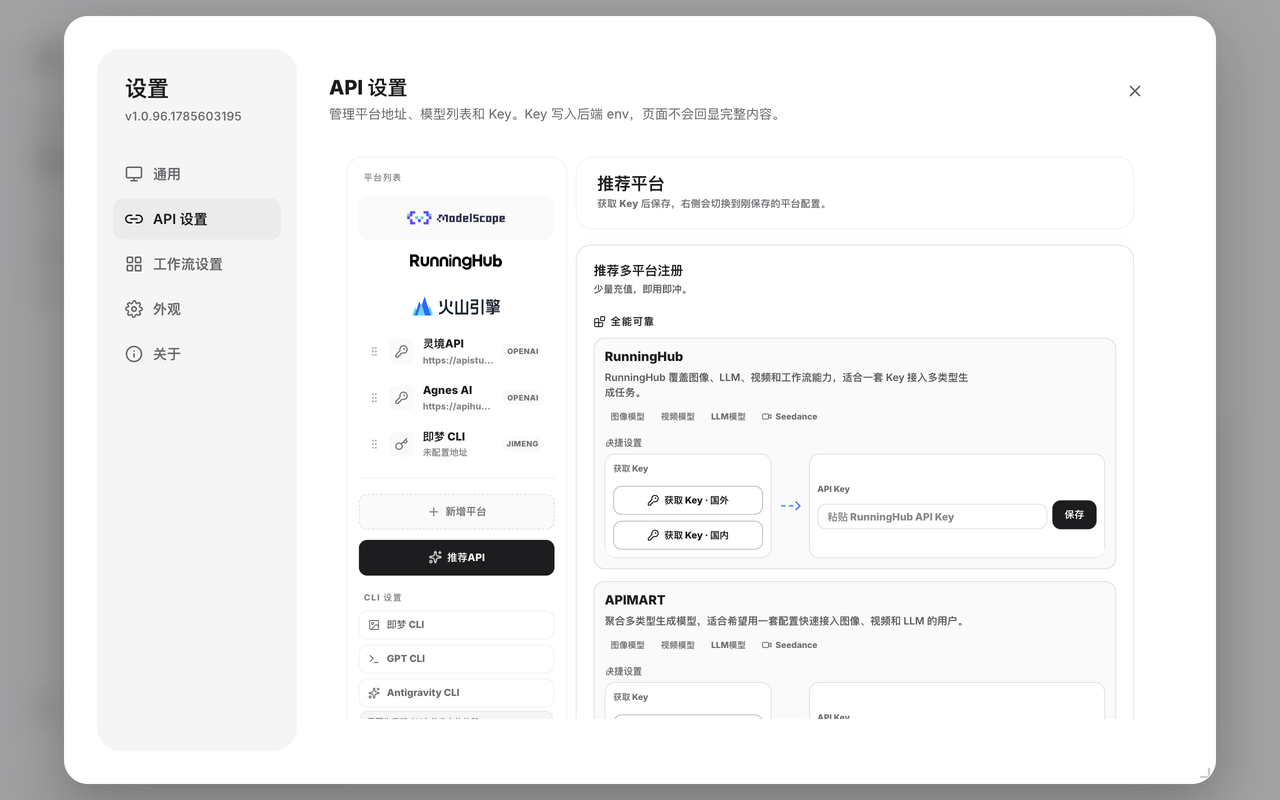Click the 图像模型 tag under RunningHub
The image size is (1280, 800).
(x=628, y=417)
